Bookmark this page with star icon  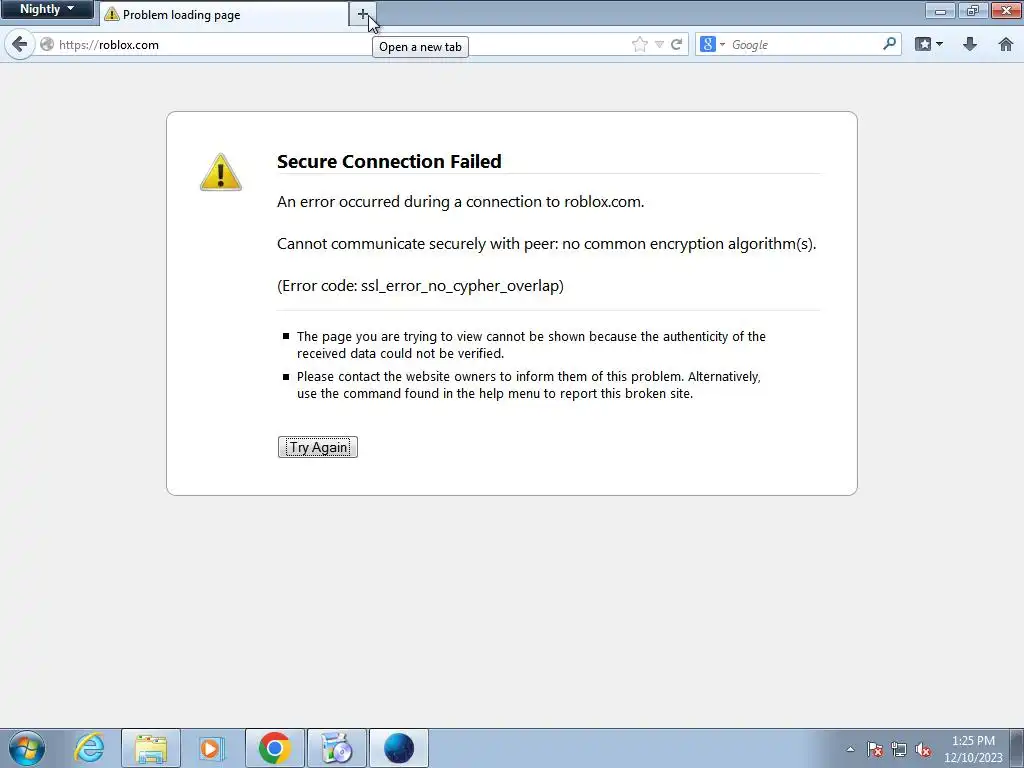(639, 44)
